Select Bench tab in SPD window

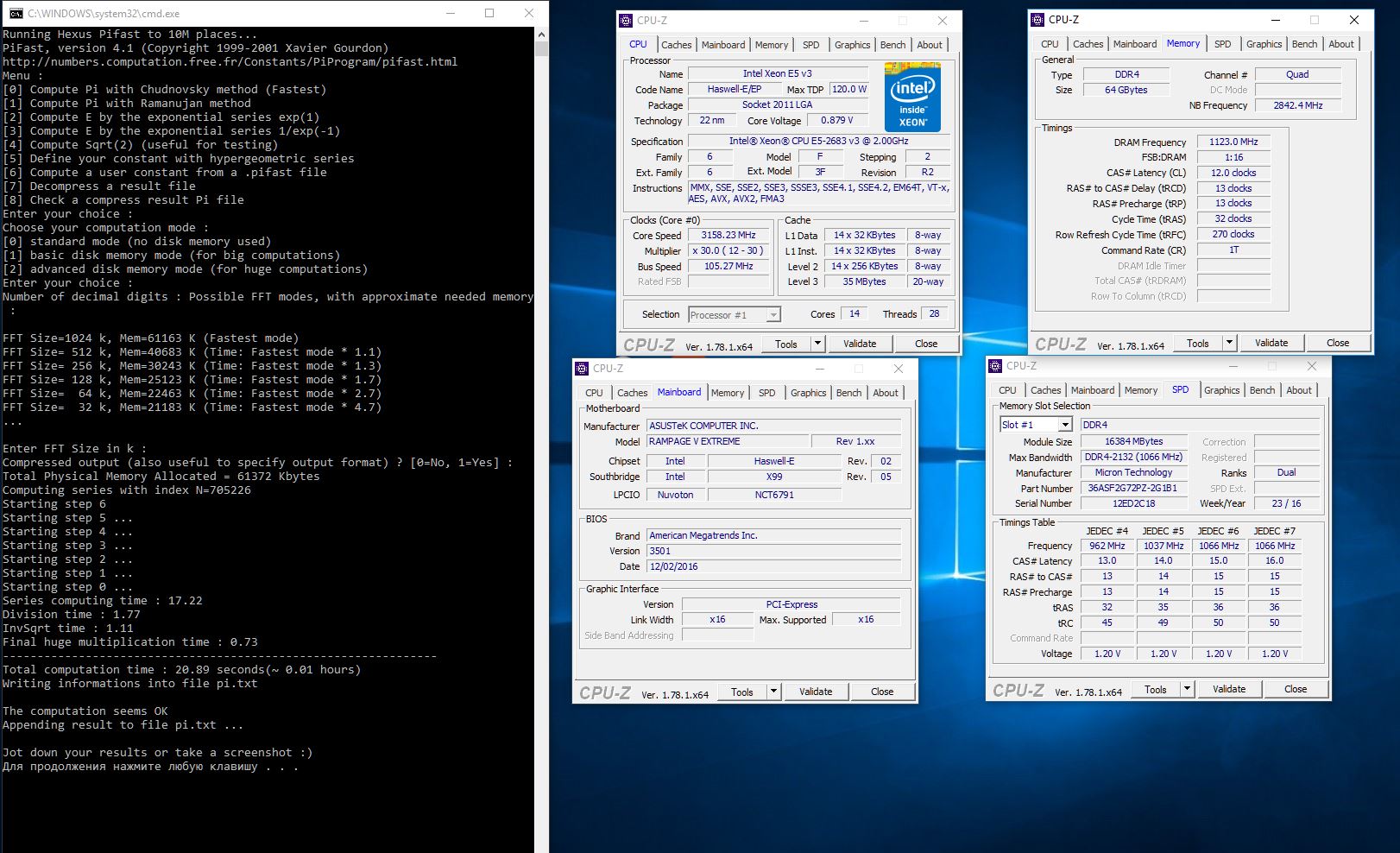click(1263, 390)
